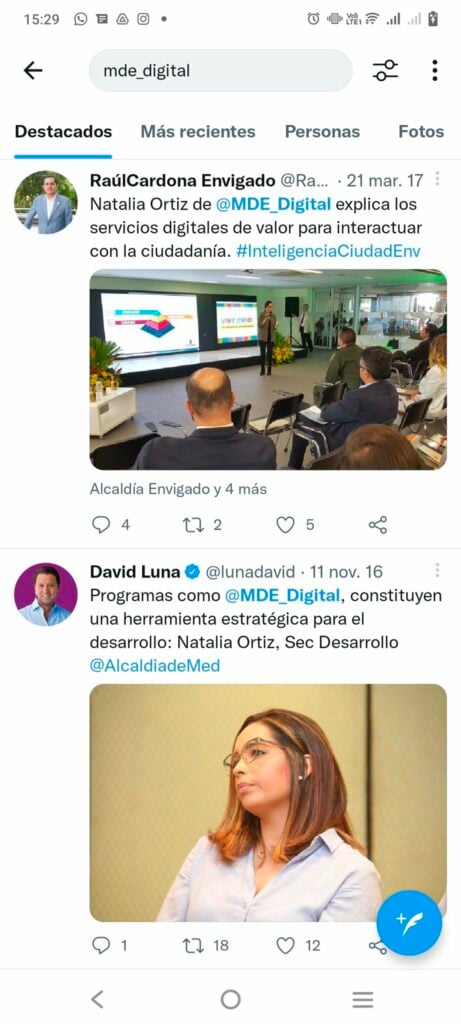Open RaúlCardona Envigado profile picture
The height and width of the screenshot is (1024, 461).
click(x=46, y=202)
